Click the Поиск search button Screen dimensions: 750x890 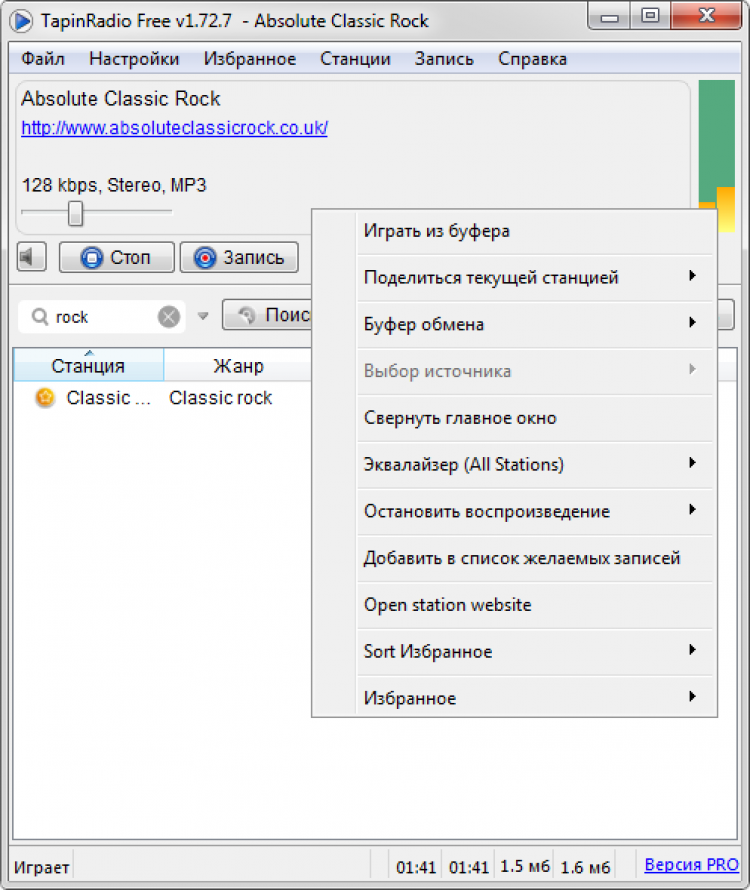[x=267, y=315]
